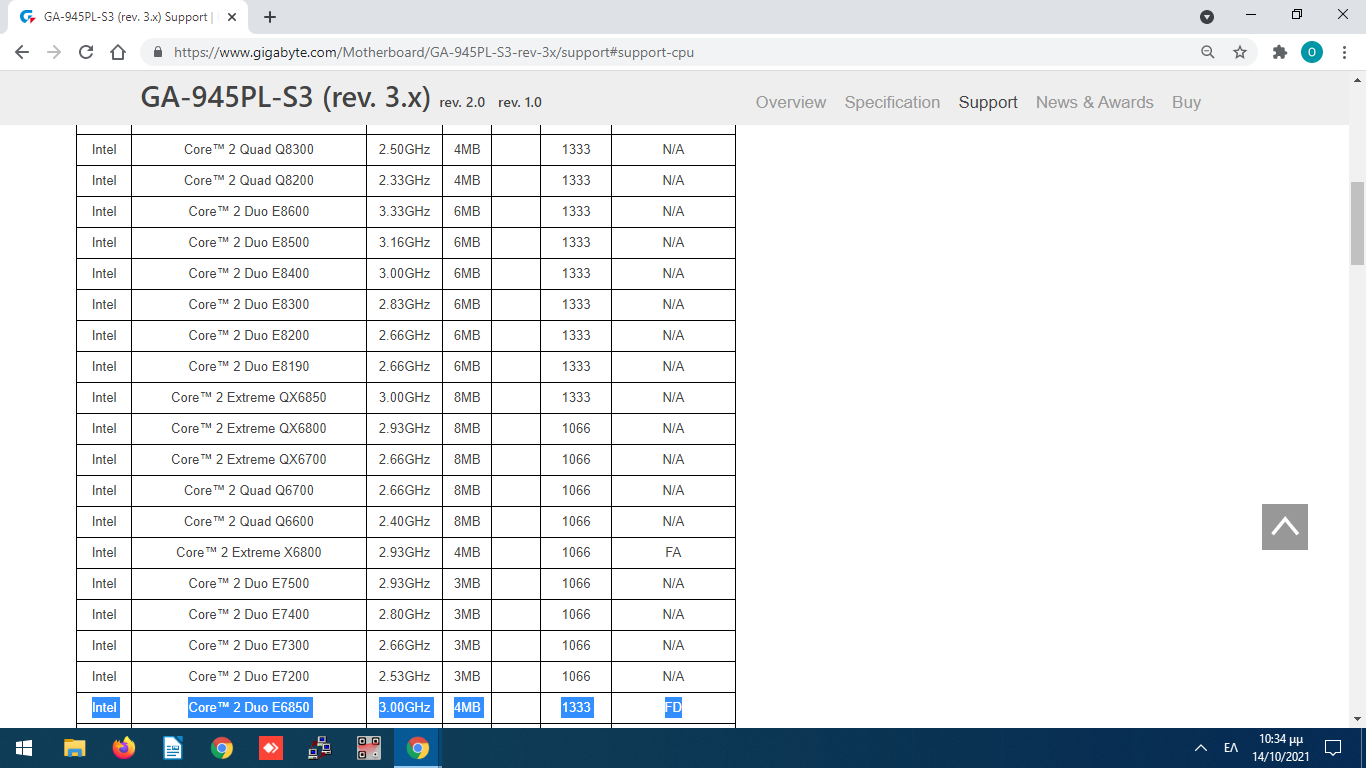Open LibreOffice Writer from taskbar

pos(173,748)
